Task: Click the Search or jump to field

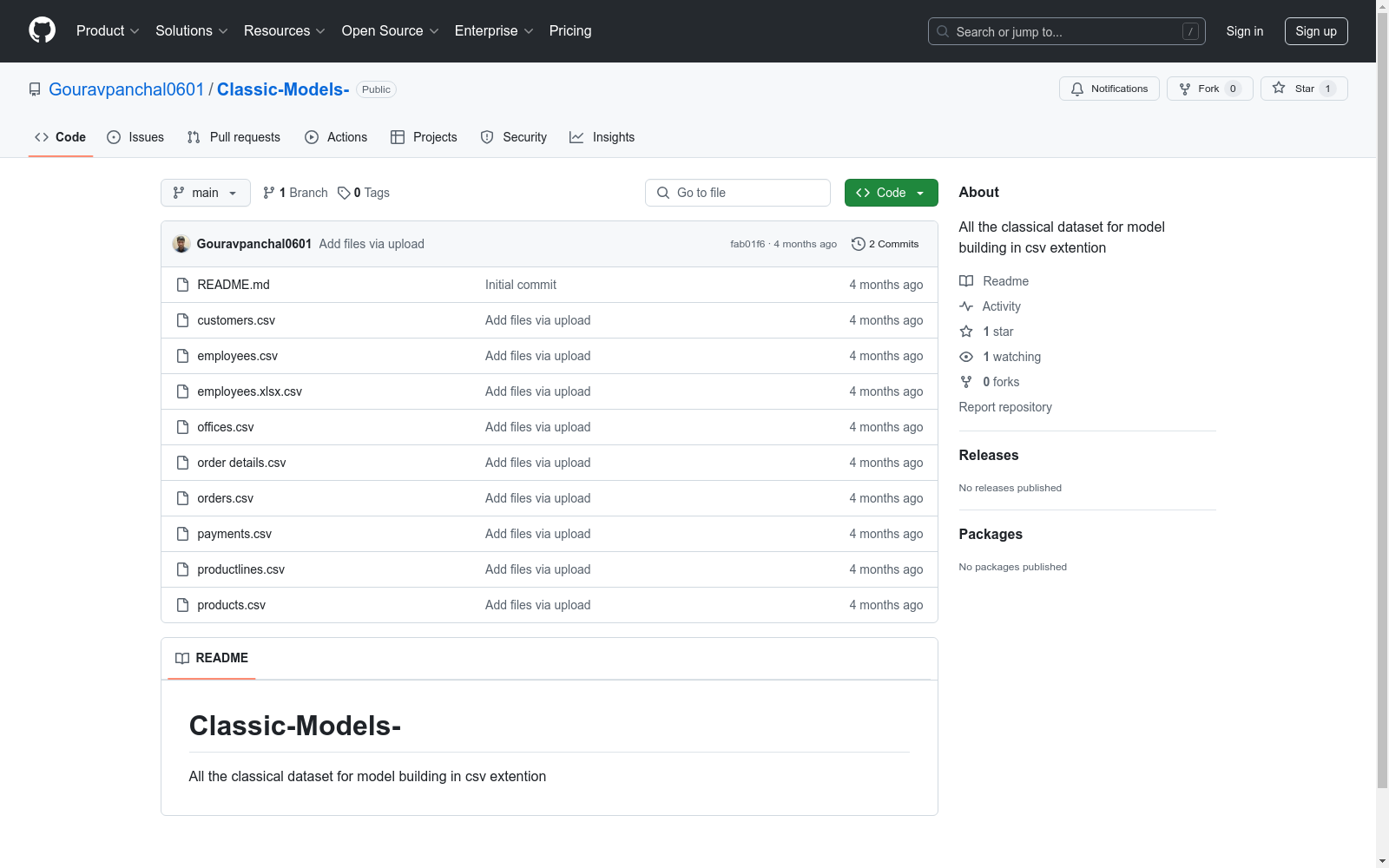Action: (x=1067, y=31)
